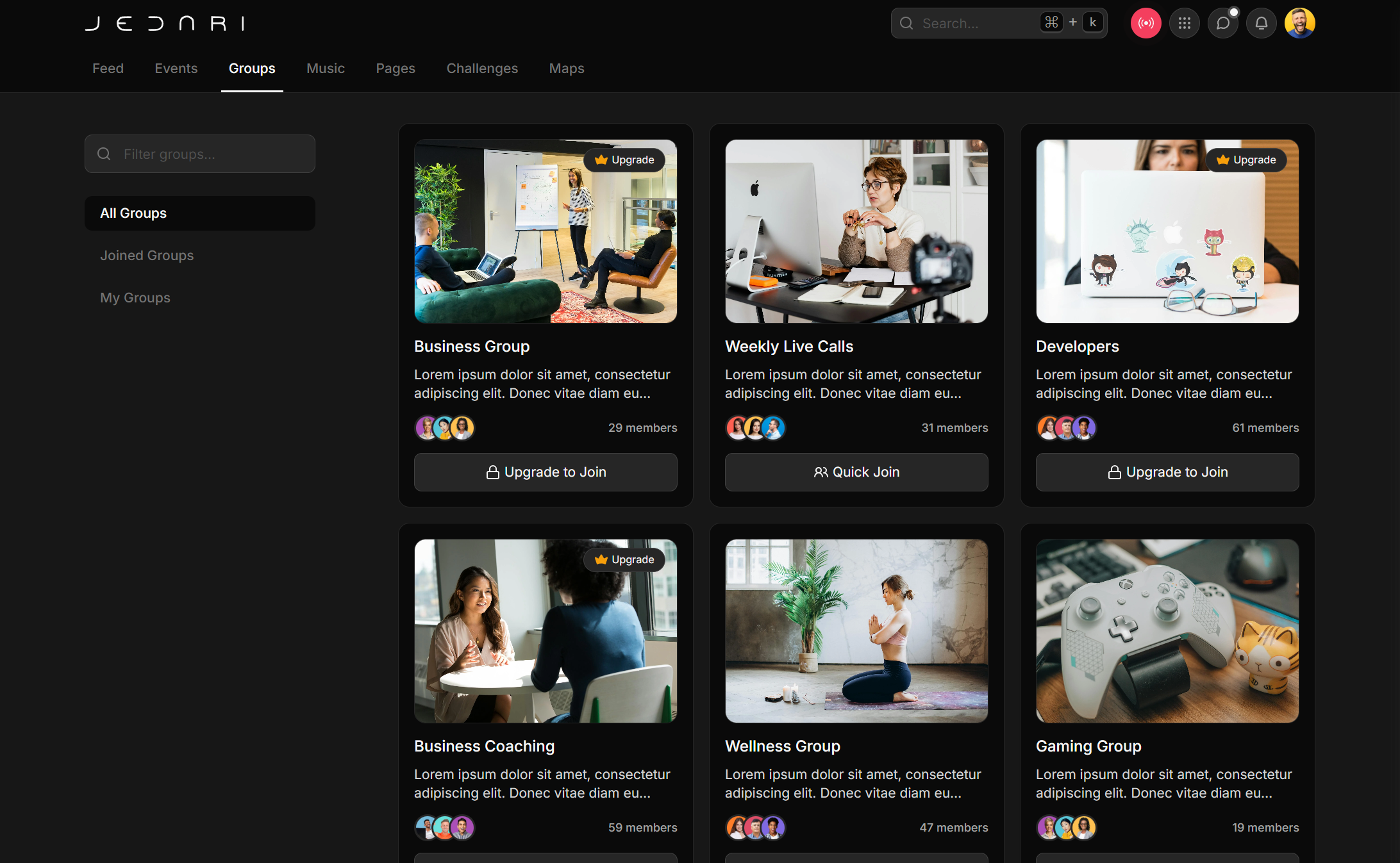Click the 59 members count

click(642, 828)
